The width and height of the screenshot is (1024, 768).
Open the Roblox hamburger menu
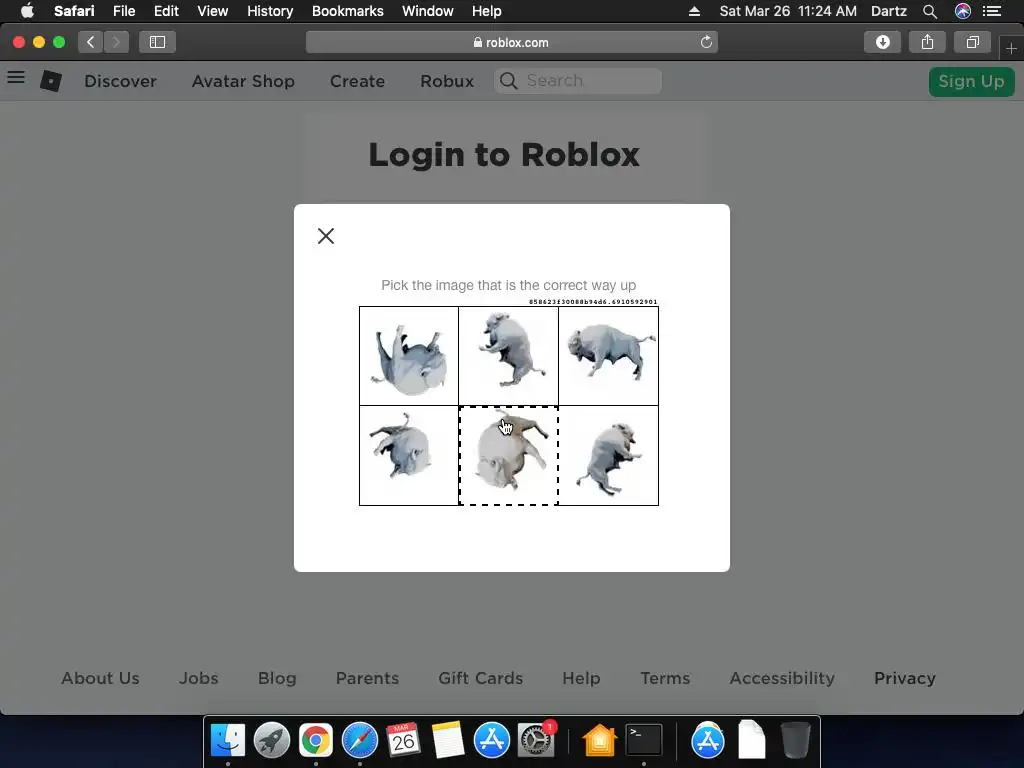(x=16, y=78)
